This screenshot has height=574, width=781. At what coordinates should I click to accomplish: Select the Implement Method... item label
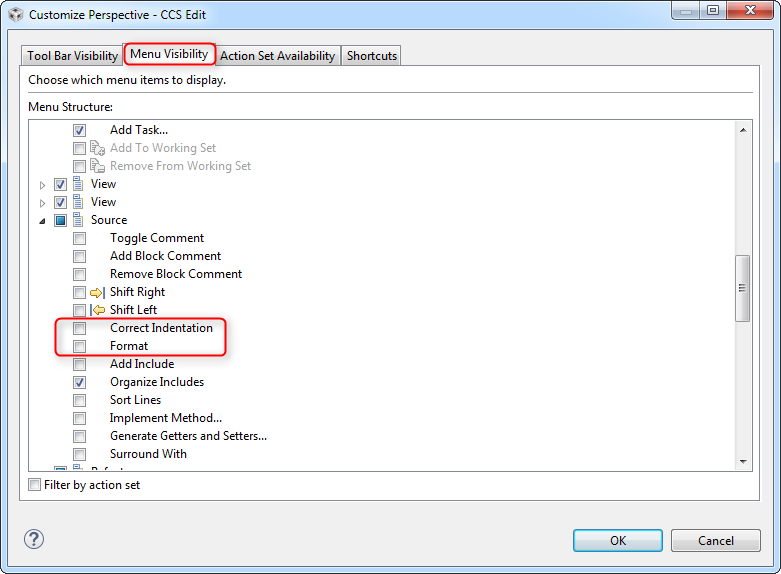click(x=166, y=418)
